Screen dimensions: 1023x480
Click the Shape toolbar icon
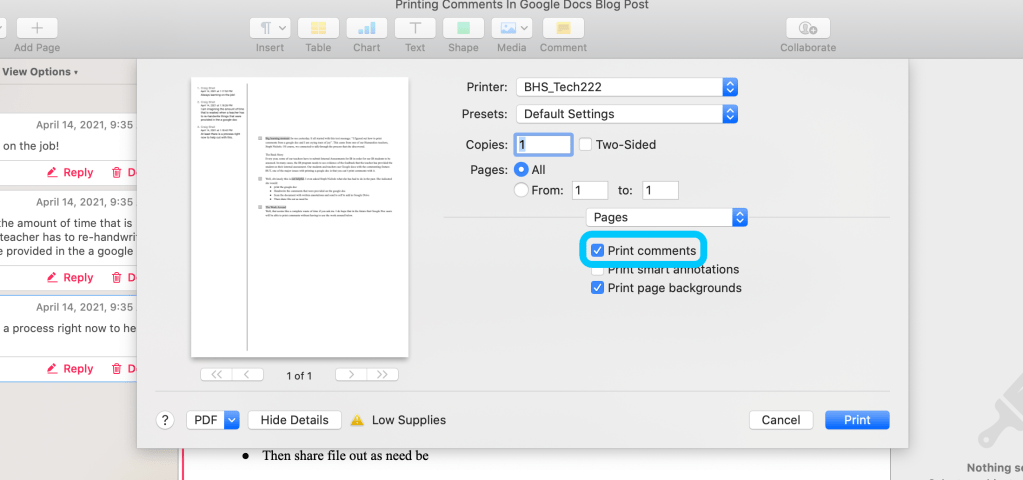tap(463, 29)
